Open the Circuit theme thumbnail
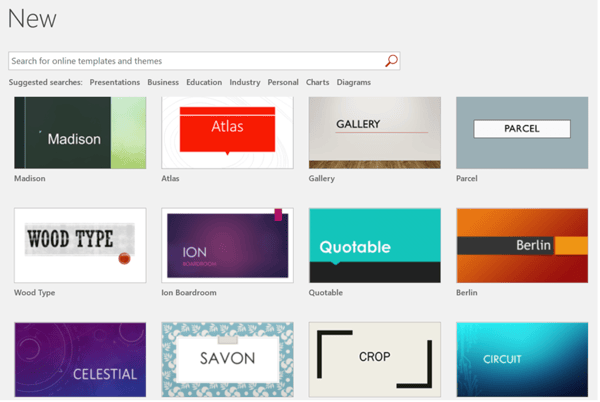The width and height of the screenshot is (600, 402). (522, 360)
